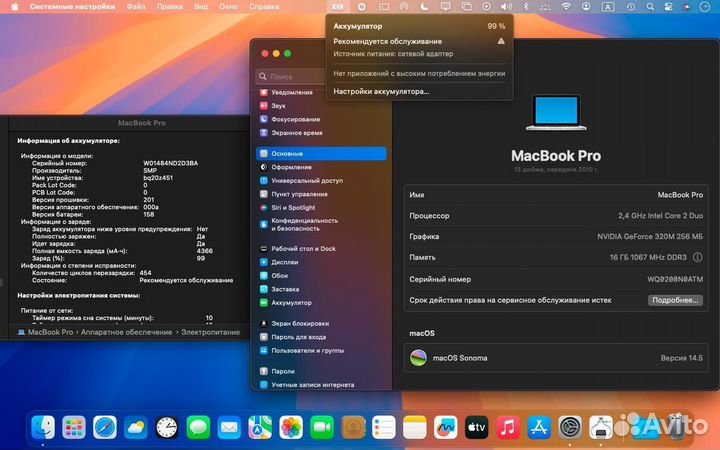
Task: Open the Wi-Fi menu in the menu bar
Action: [567, 6]
